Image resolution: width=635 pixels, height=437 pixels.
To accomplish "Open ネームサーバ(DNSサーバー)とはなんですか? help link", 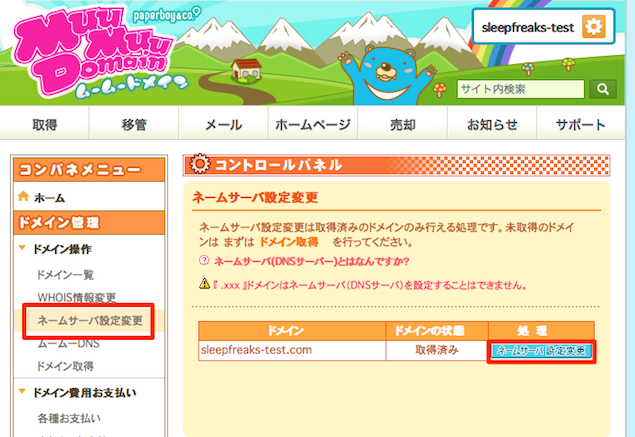I will (x=311, y=261).
